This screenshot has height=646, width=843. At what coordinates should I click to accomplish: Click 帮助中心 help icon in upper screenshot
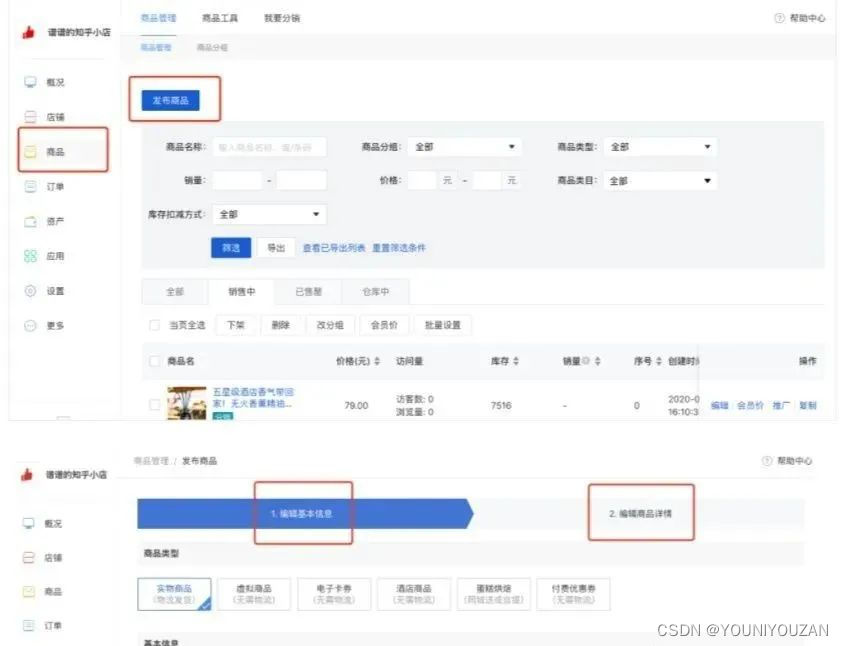[x=780, y=18]
